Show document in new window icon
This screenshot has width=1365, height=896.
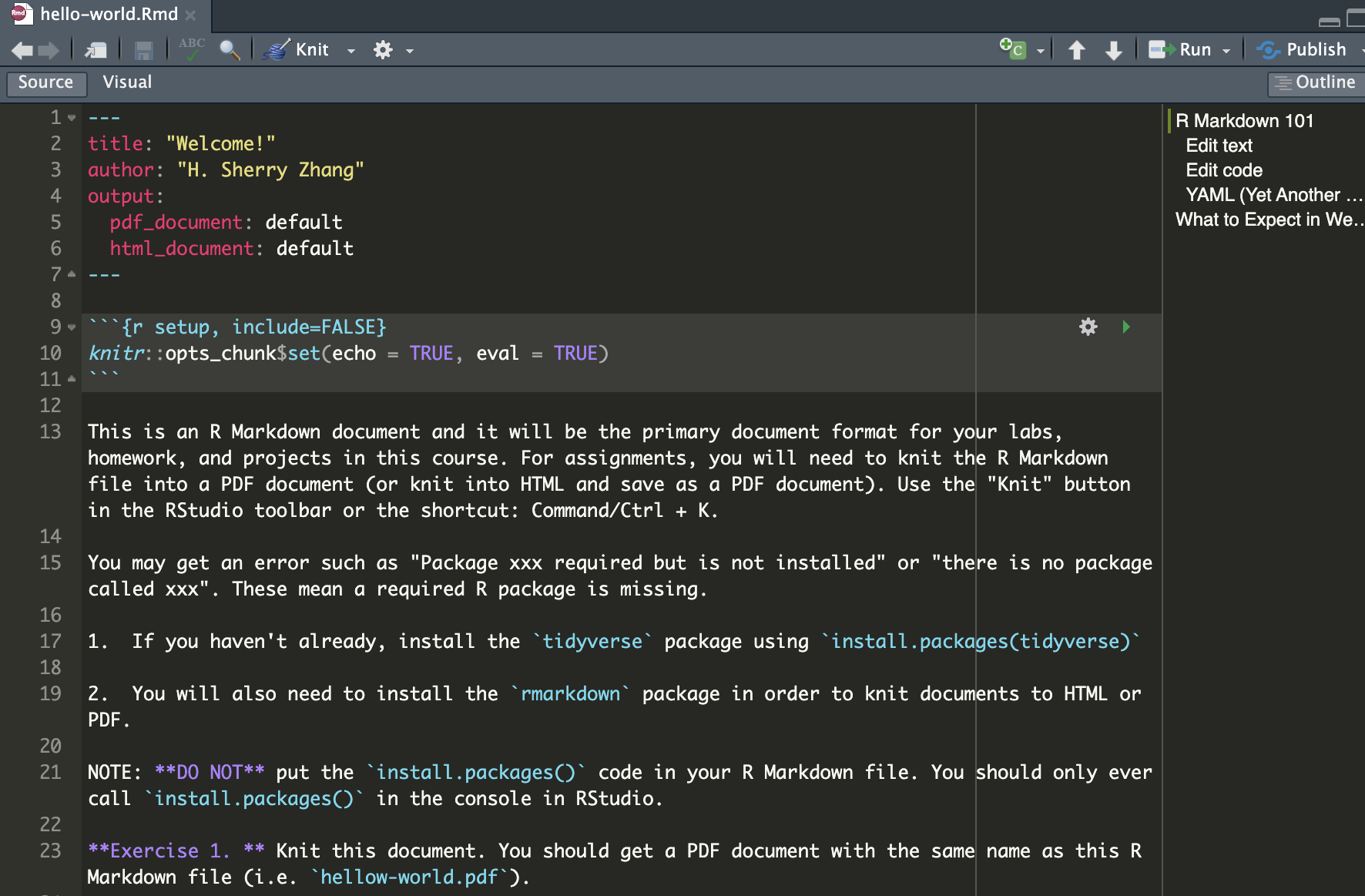[x=96, y=51]
